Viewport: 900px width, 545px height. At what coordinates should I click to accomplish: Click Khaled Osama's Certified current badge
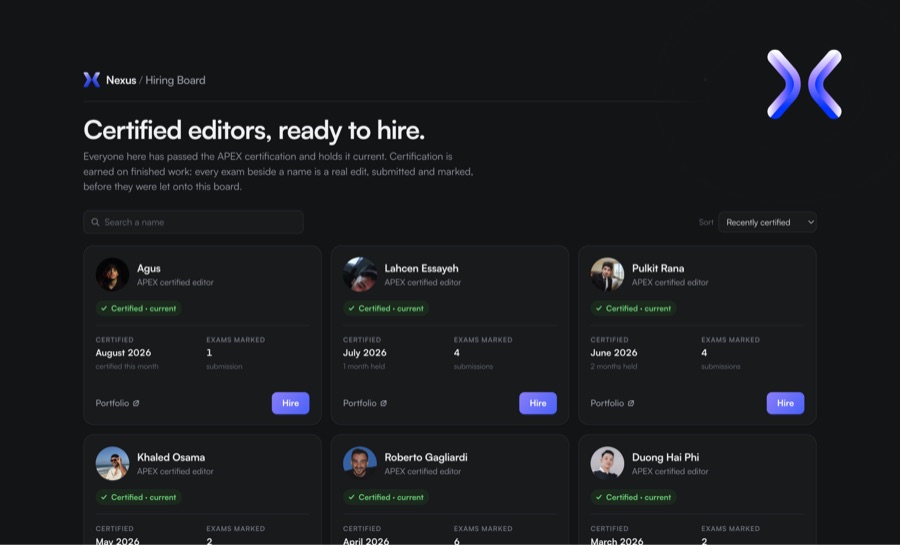coord(138,497)
